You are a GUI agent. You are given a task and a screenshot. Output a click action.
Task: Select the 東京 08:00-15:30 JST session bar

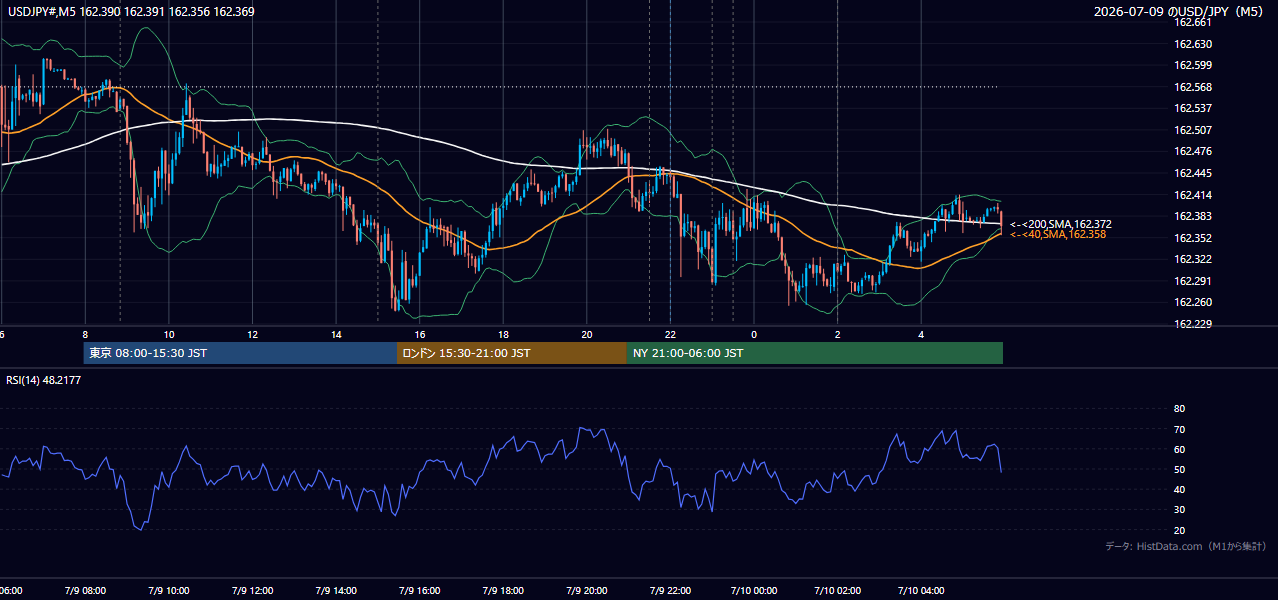coord(240,353)
